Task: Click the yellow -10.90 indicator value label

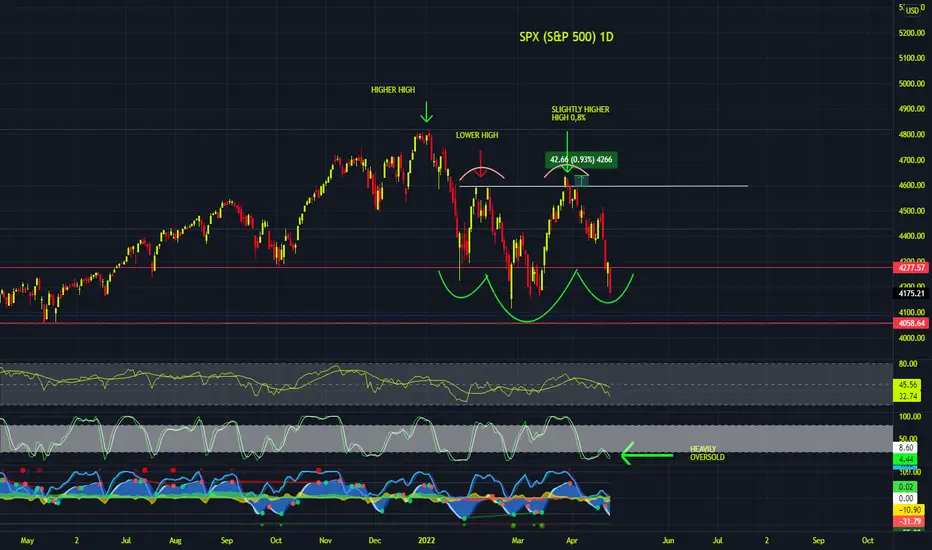Action: (x=909, y=510)
